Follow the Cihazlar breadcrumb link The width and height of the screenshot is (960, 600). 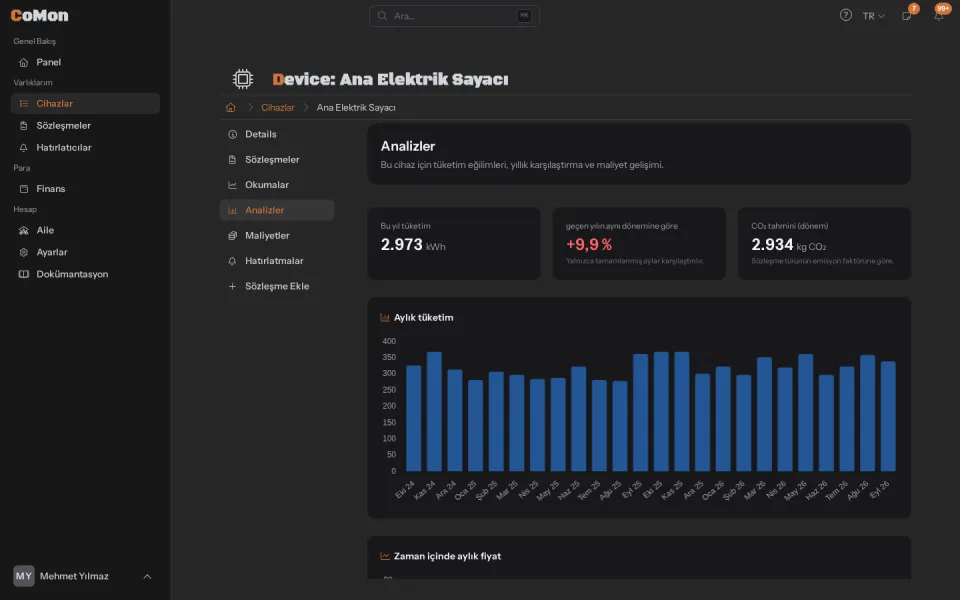(x=277, y=108)
